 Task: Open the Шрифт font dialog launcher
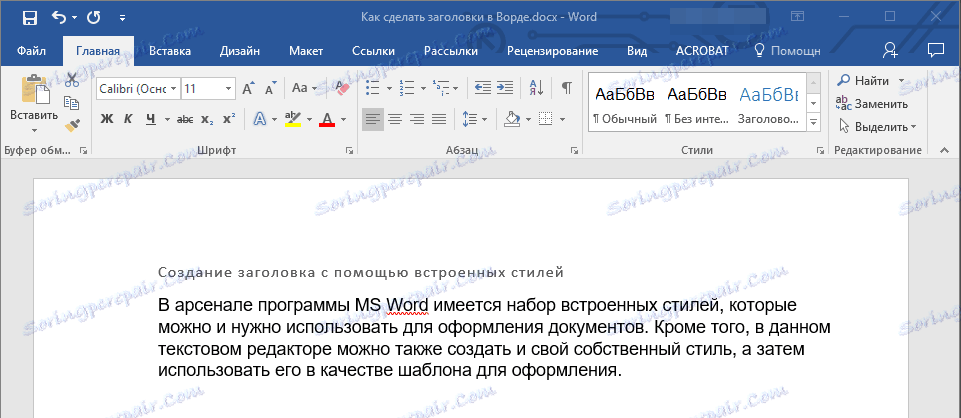(x=348, y=150)
